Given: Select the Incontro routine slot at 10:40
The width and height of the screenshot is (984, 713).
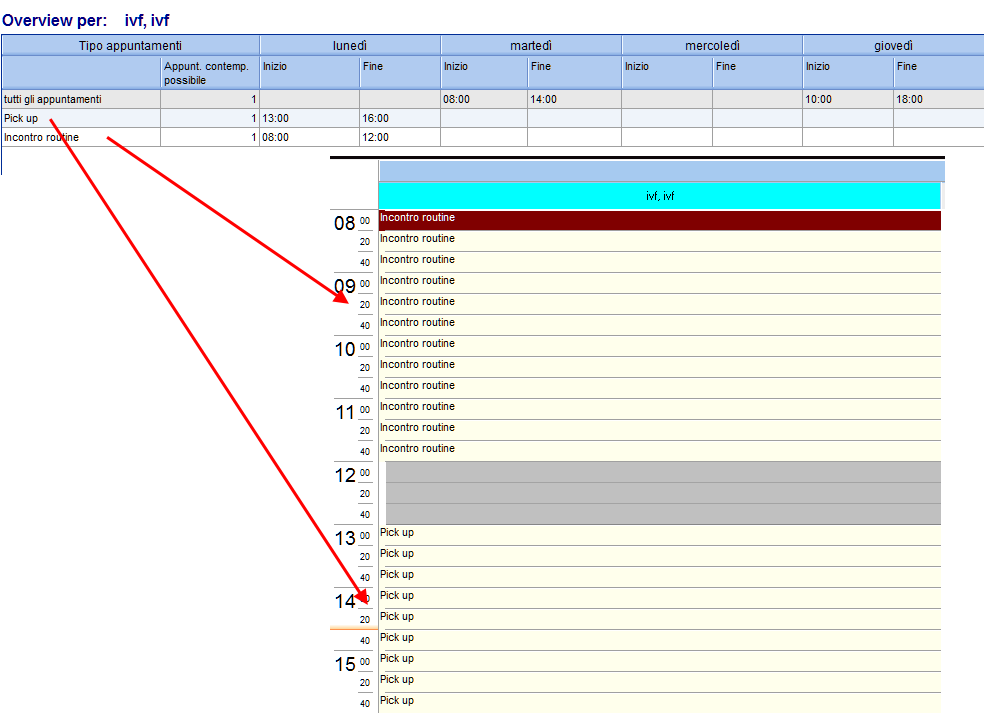Looking at the screenshot, I should 660,388.
